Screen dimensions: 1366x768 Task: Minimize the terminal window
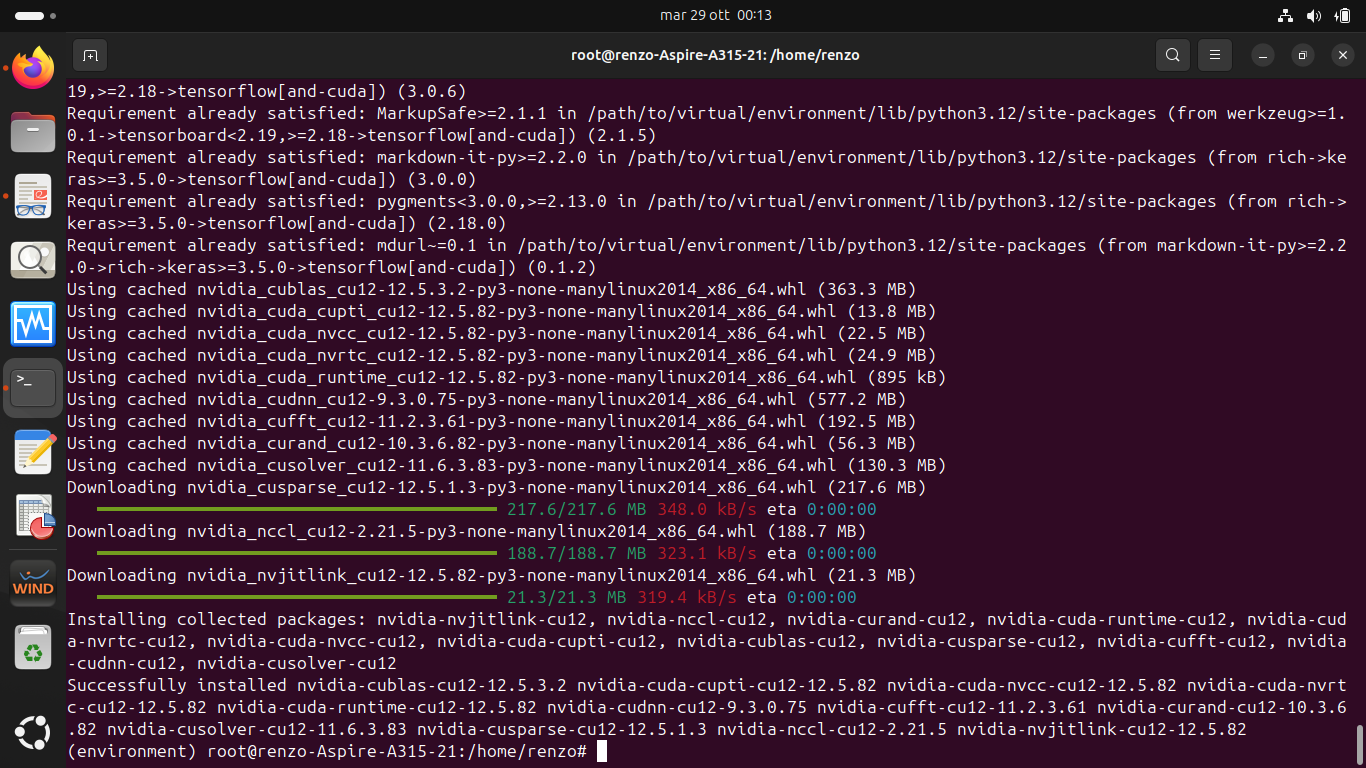click(x=1263, y=55)
